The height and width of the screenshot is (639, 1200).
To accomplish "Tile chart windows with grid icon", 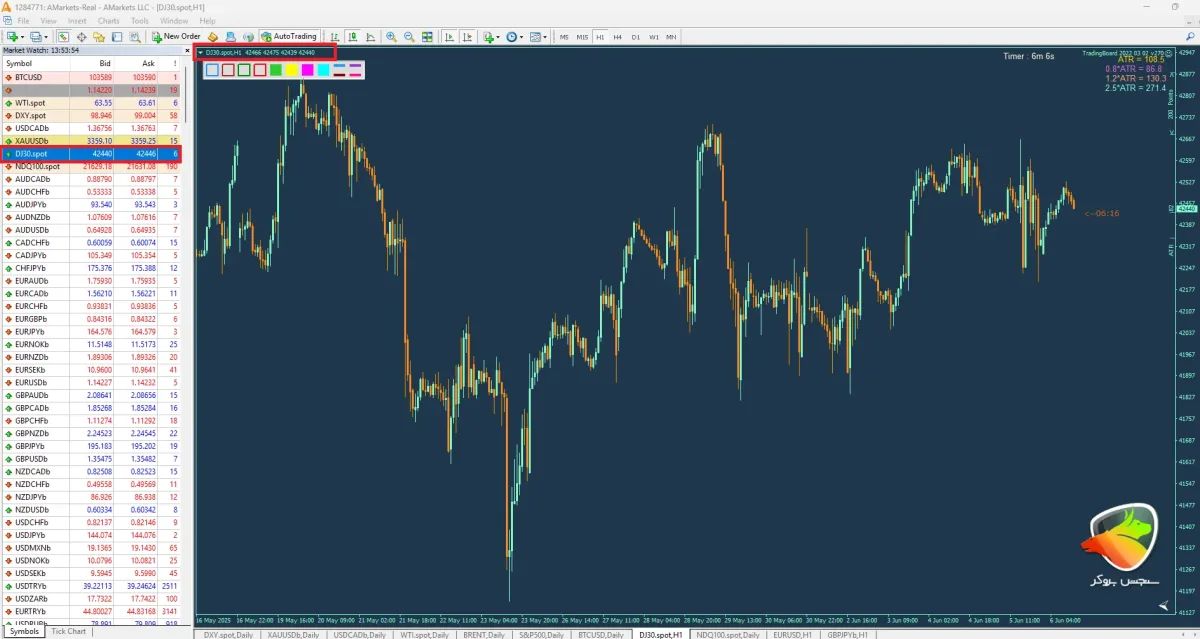I will pos(427,36).
